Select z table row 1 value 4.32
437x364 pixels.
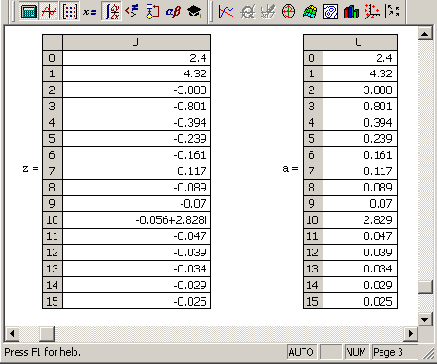coord(136,73)
